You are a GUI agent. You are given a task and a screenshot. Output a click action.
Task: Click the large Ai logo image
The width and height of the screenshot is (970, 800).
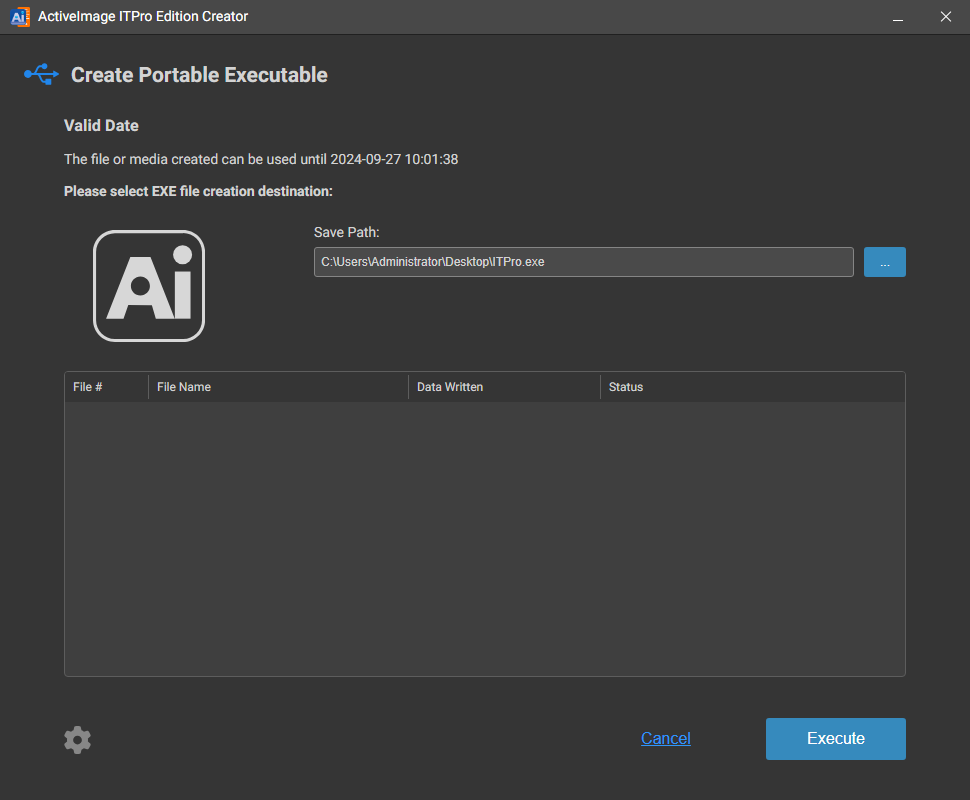tap(149, 286)
